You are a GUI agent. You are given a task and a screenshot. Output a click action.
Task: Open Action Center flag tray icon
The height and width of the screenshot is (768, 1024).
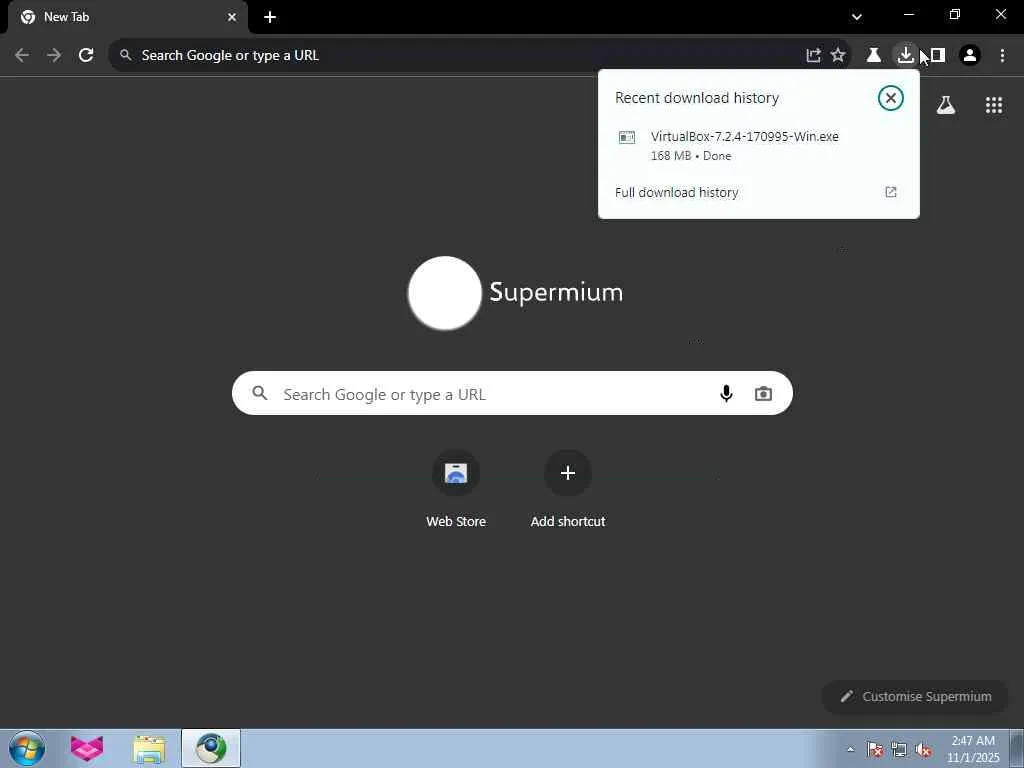click(x=874, y=749)
